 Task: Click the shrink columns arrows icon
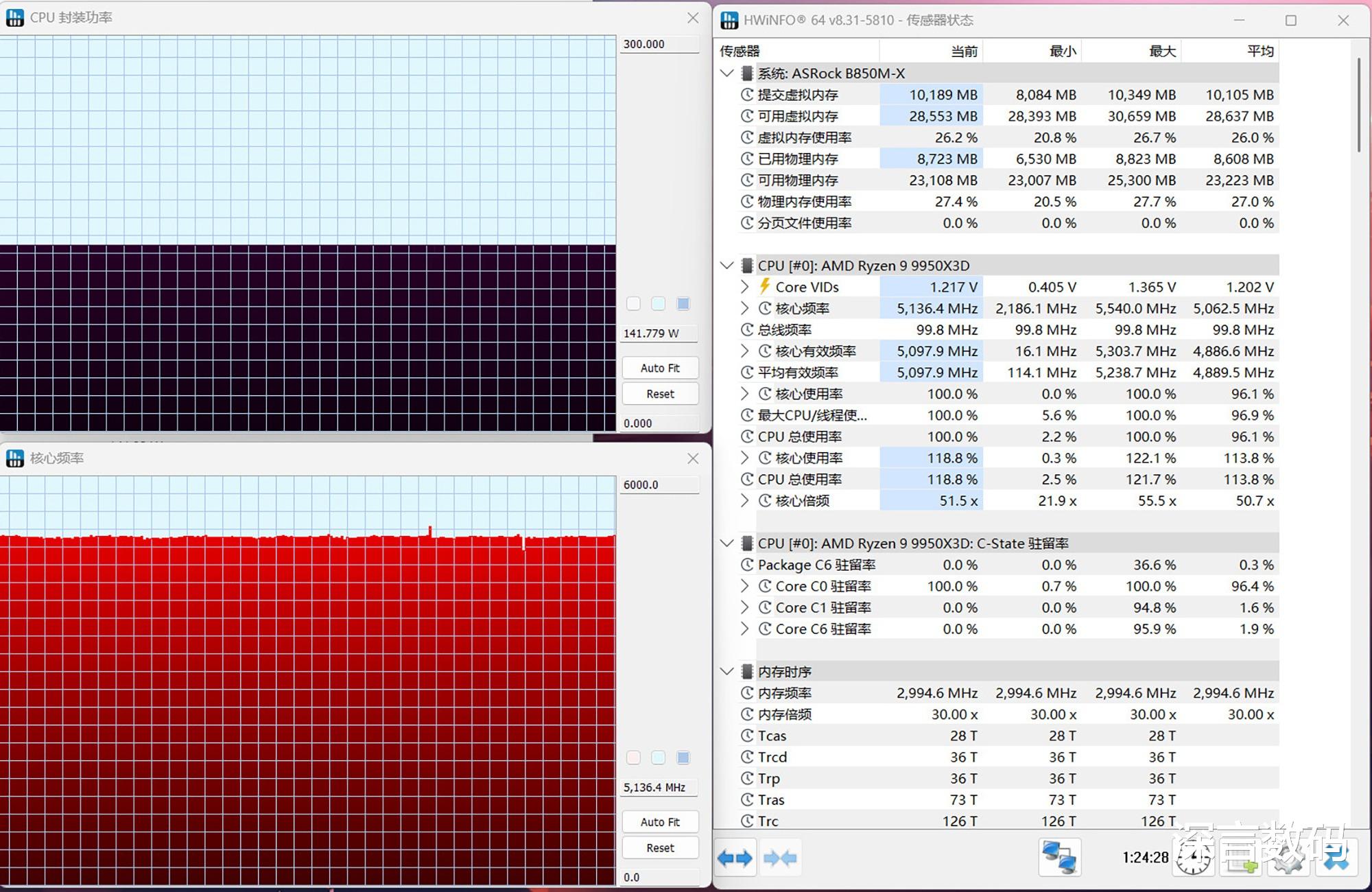tap(780, 858)
